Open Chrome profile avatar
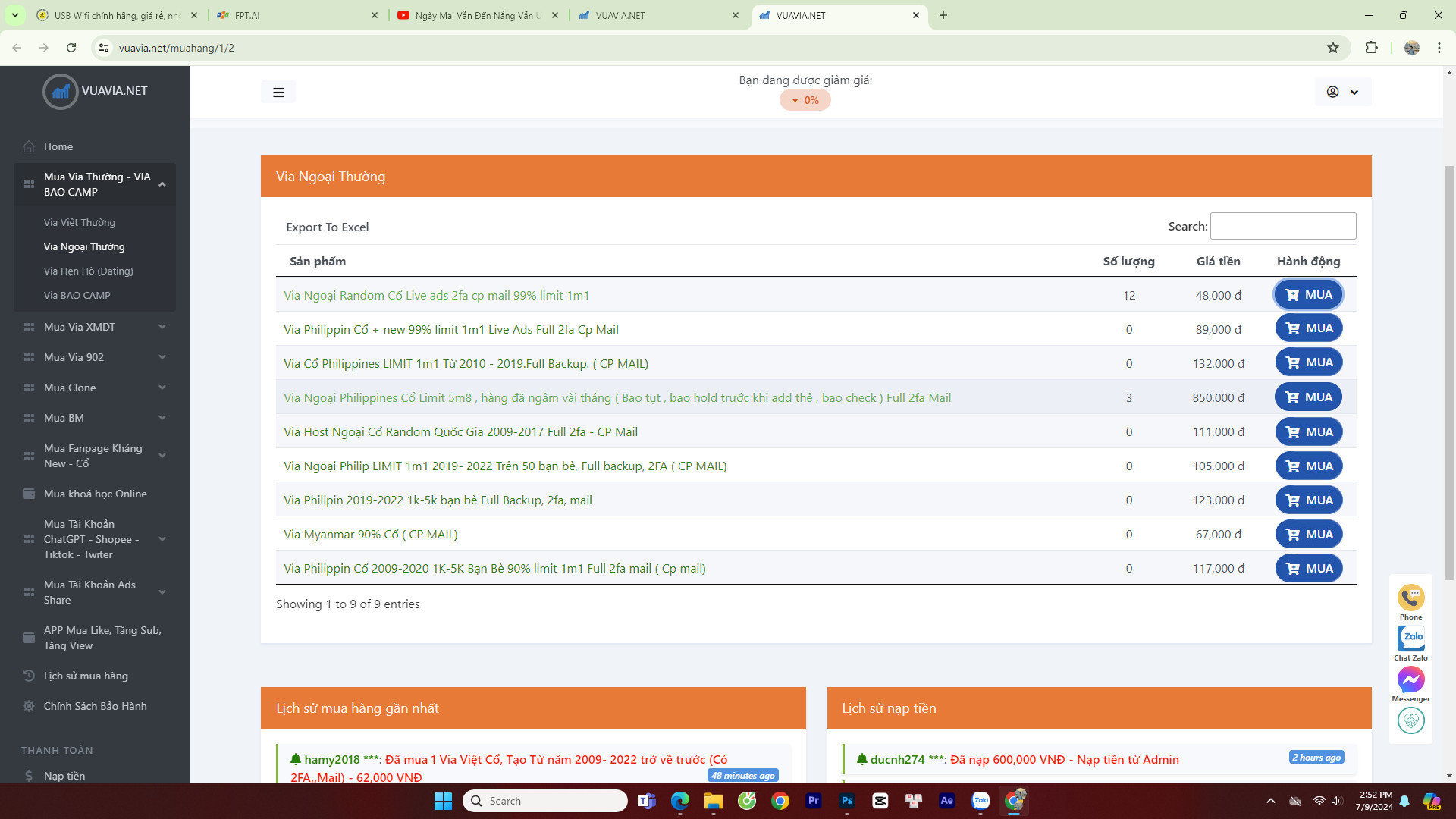Viewport: 1456px width, 819px height. 1411,48
